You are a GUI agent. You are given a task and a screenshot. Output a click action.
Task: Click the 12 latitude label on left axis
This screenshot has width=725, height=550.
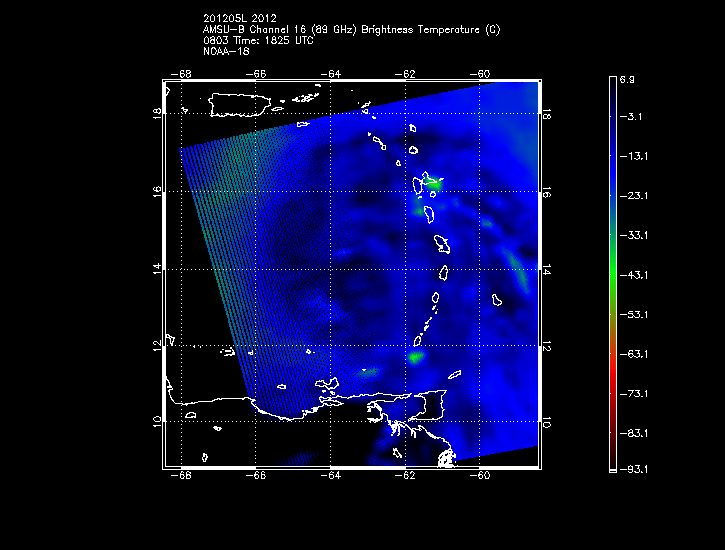click(x=156, y=347)
